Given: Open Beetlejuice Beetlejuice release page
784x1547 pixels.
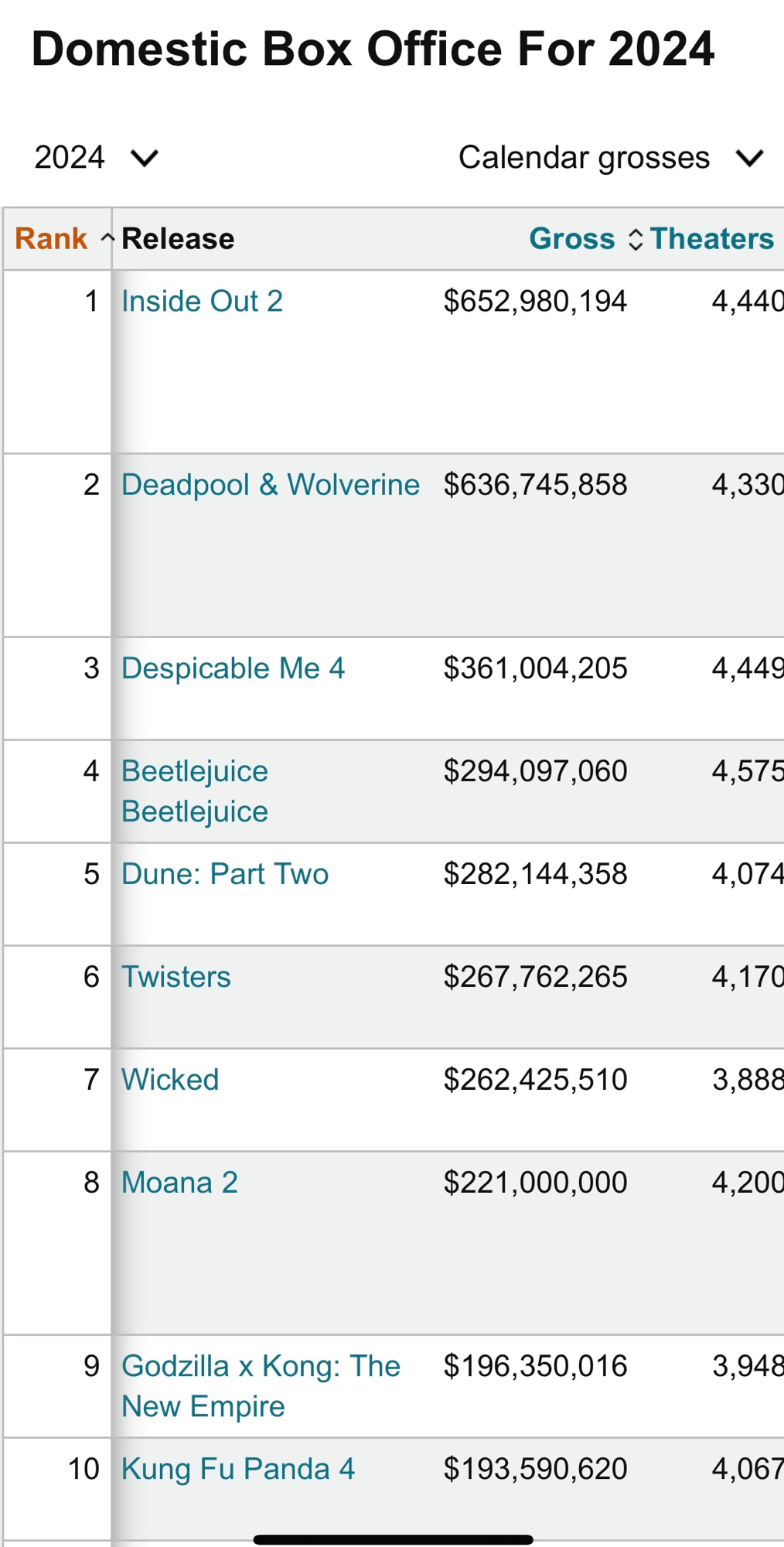Looking at the screenshot, I should tap(195, 791).
